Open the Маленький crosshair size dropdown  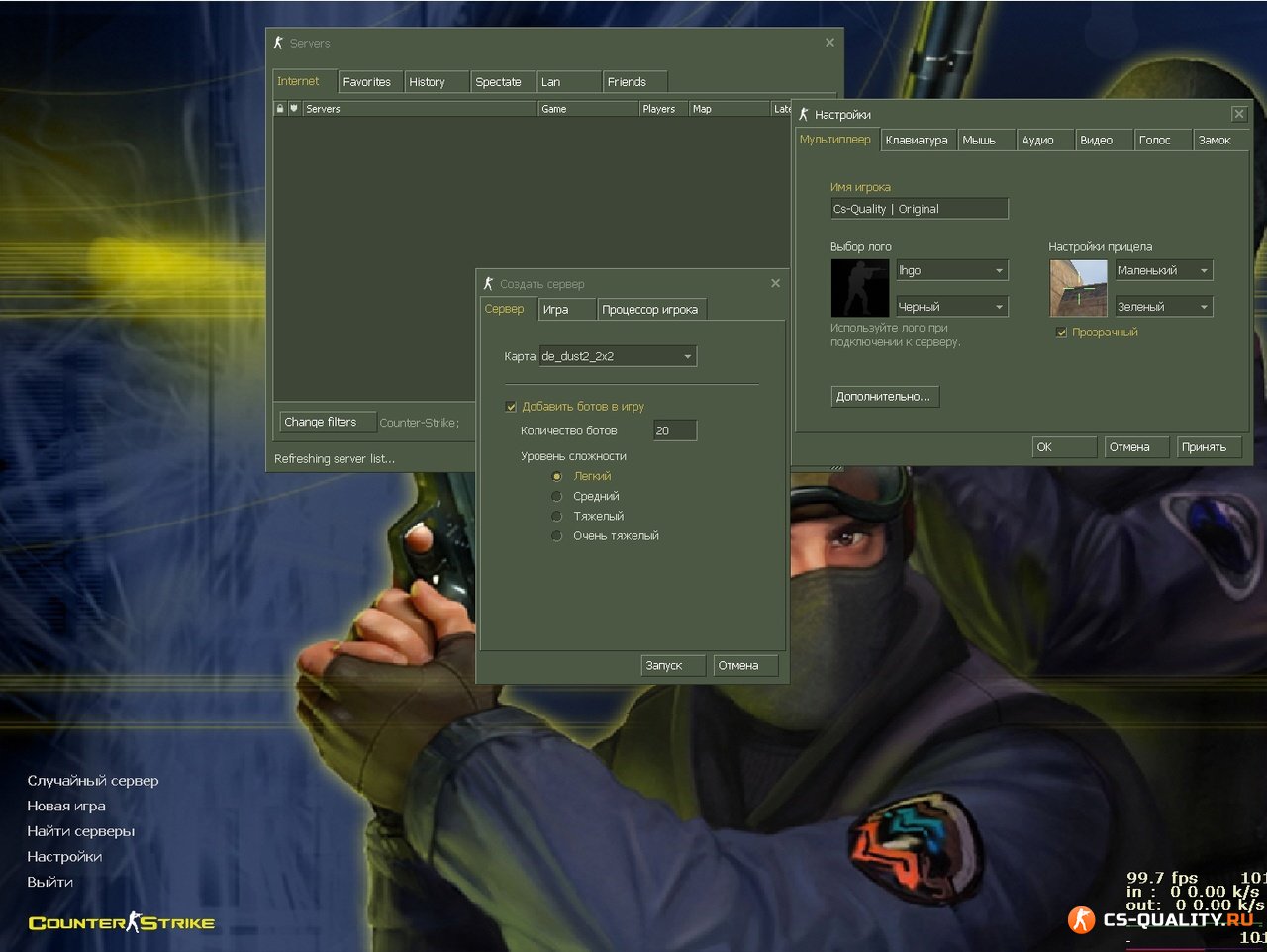pos(1163,270)
